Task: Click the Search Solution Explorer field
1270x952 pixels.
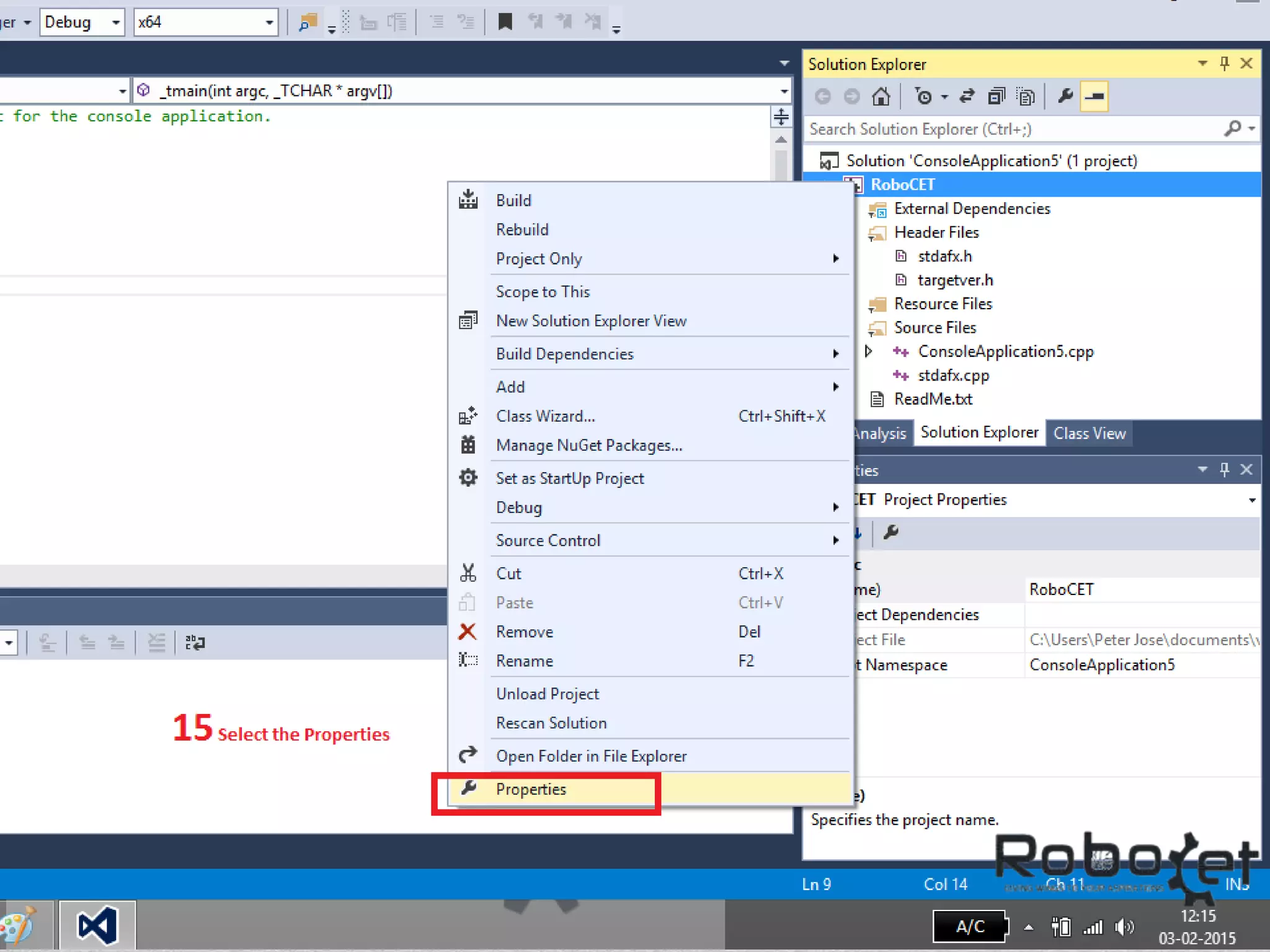Action: [x=1011, y=129]
